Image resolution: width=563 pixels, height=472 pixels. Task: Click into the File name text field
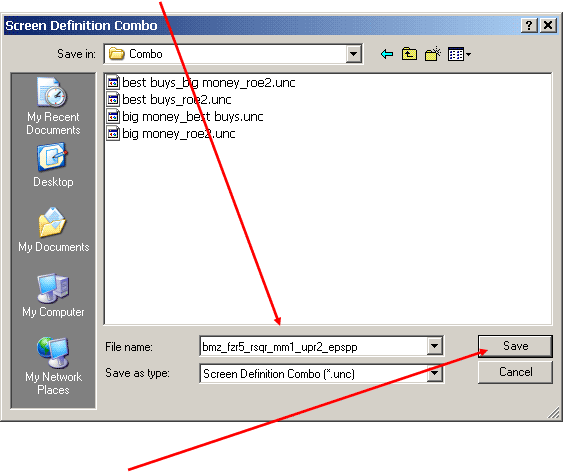(313, 346)
